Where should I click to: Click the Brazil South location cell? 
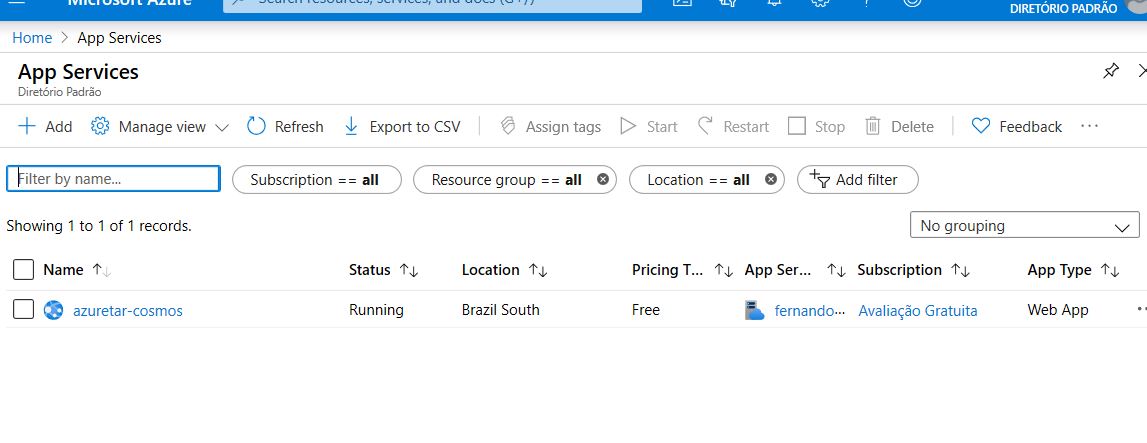(x=500, y=310)
